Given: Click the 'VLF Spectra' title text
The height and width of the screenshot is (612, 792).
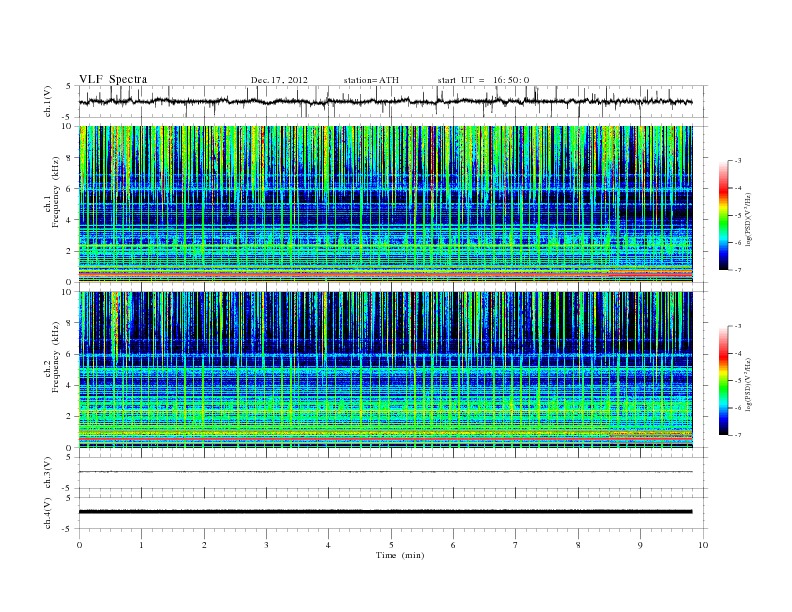Looking at the screenshot, I should click(x=113, y=79).
